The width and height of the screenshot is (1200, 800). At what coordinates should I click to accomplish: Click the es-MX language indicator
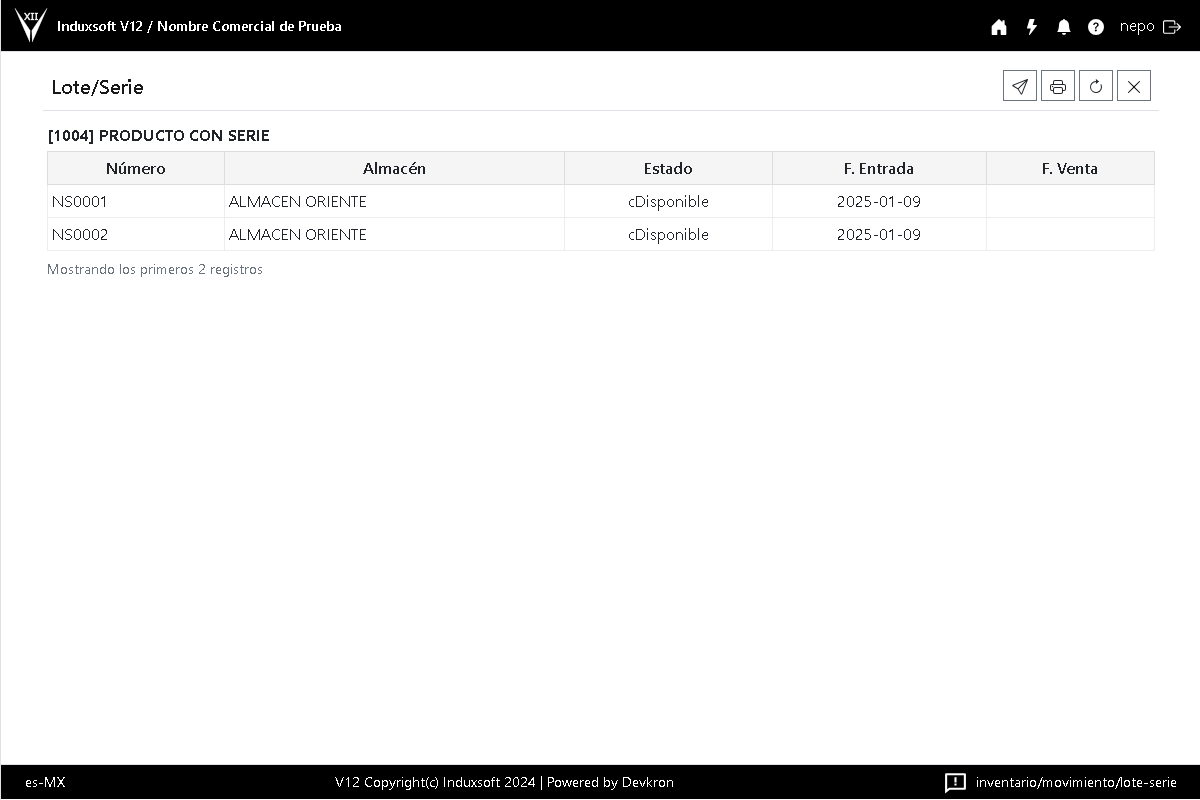pyautogui.click(x=45, y=782)
